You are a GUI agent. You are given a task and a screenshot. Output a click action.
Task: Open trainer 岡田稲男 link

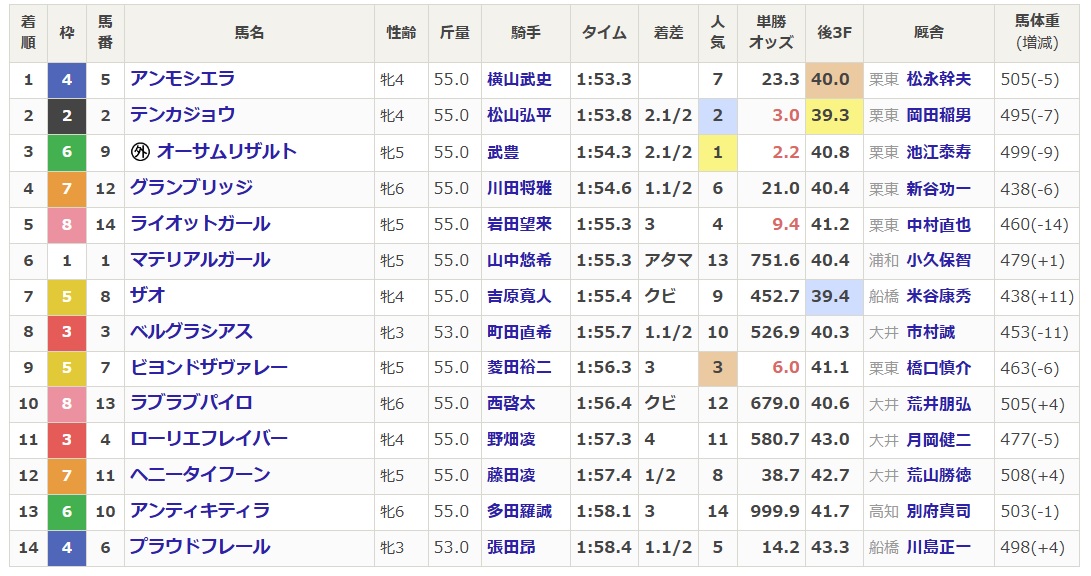click(938, 115)
